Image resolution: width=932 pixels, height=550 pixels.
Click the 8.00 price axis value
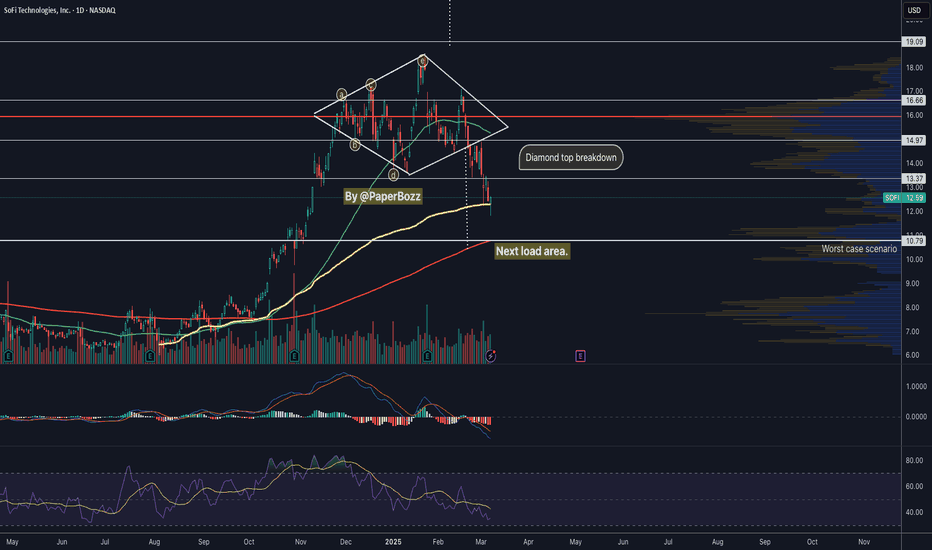pyautogui.click(x=912, y=307)
